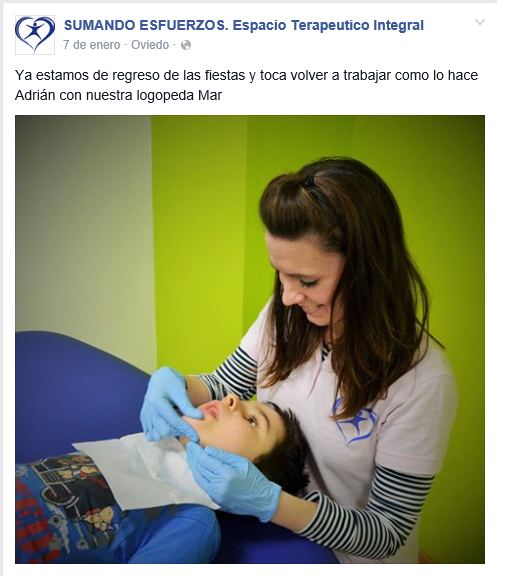Click the therapist's face in the photo
505x576 pixels.
(307, 281)
